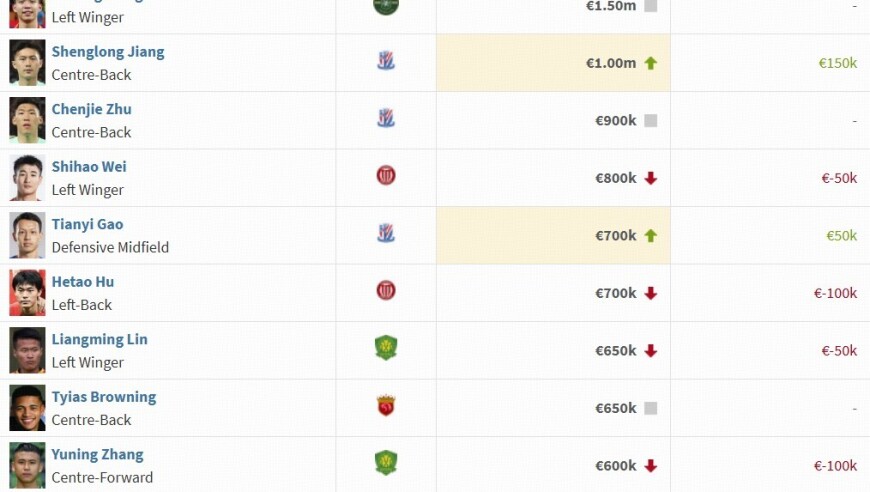870x492 pixels.
Task: Click Tianyi Gao portrait thumbnail
Action: [x=28, y=235]
